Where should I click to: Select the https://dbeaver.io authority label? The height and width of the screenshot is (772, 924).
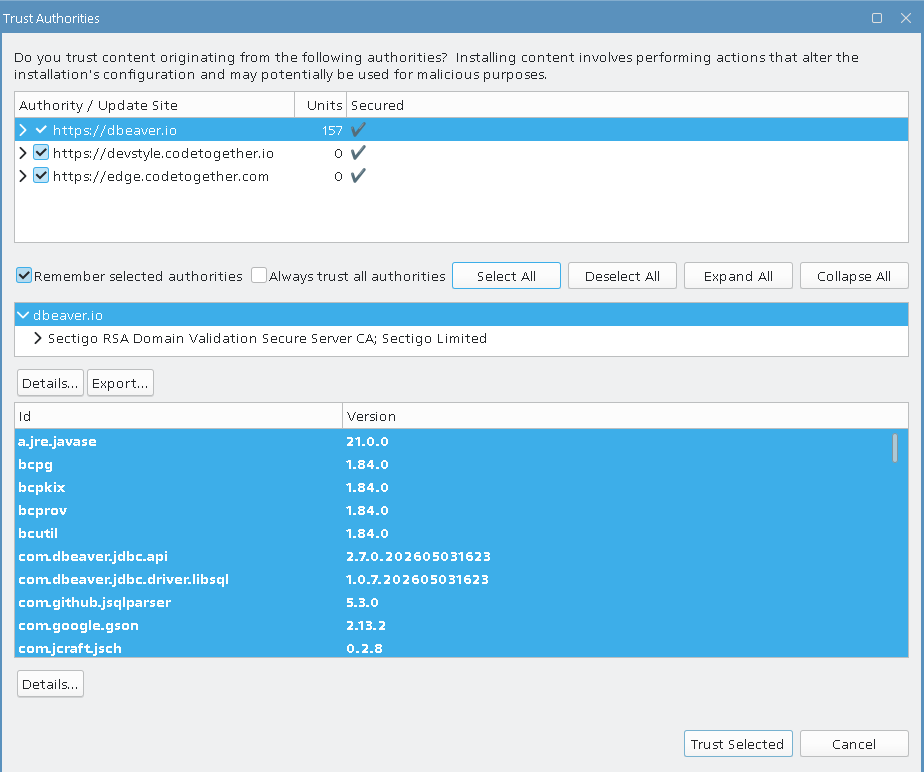[x=115, y=130]
